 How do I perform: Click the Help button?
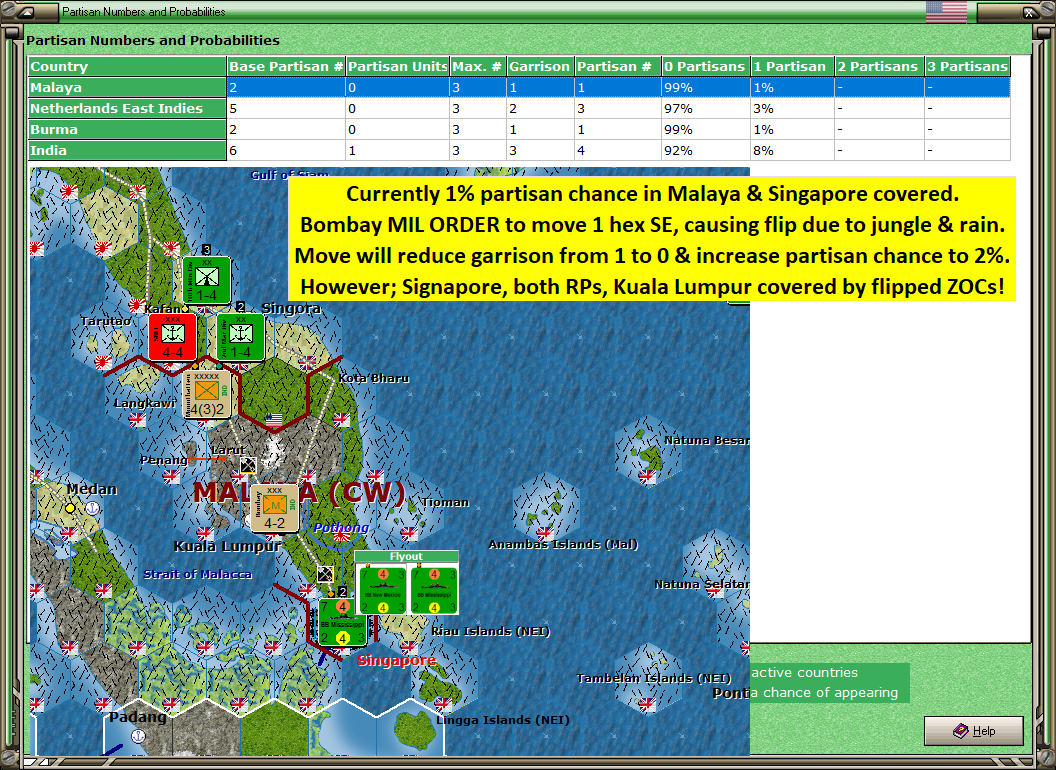click(x=973, y=730)
